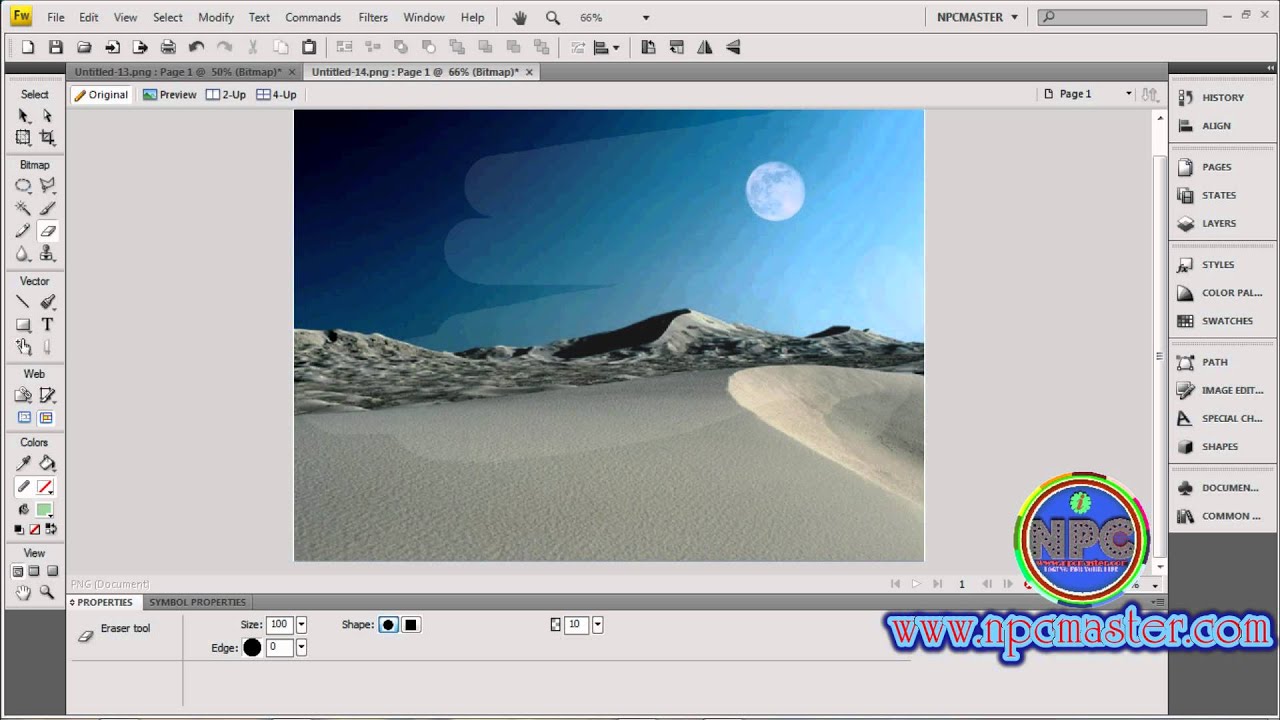Click the Print toolbar icon
The height and width of the screenshot is (720, 1280).
tap(168, 47)
